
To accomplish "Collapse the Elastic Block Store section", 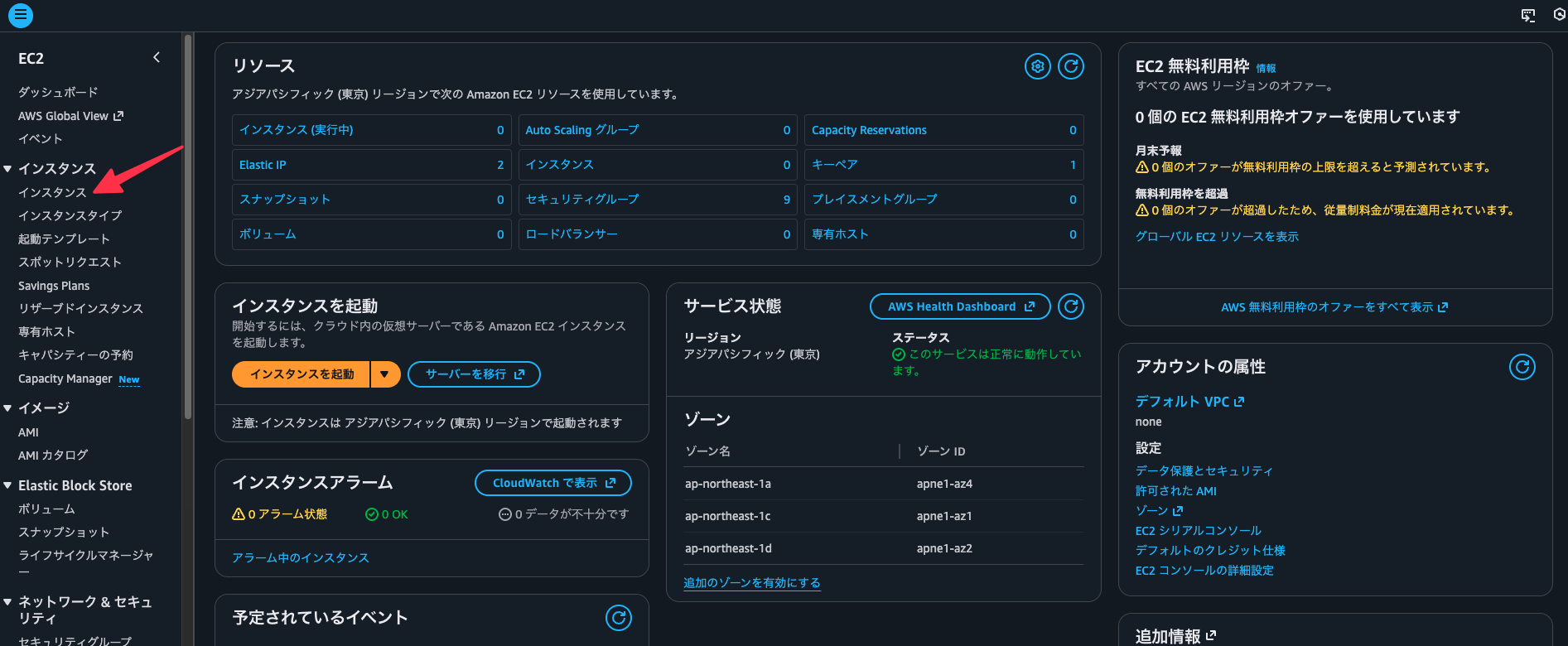I will [7, 485].
